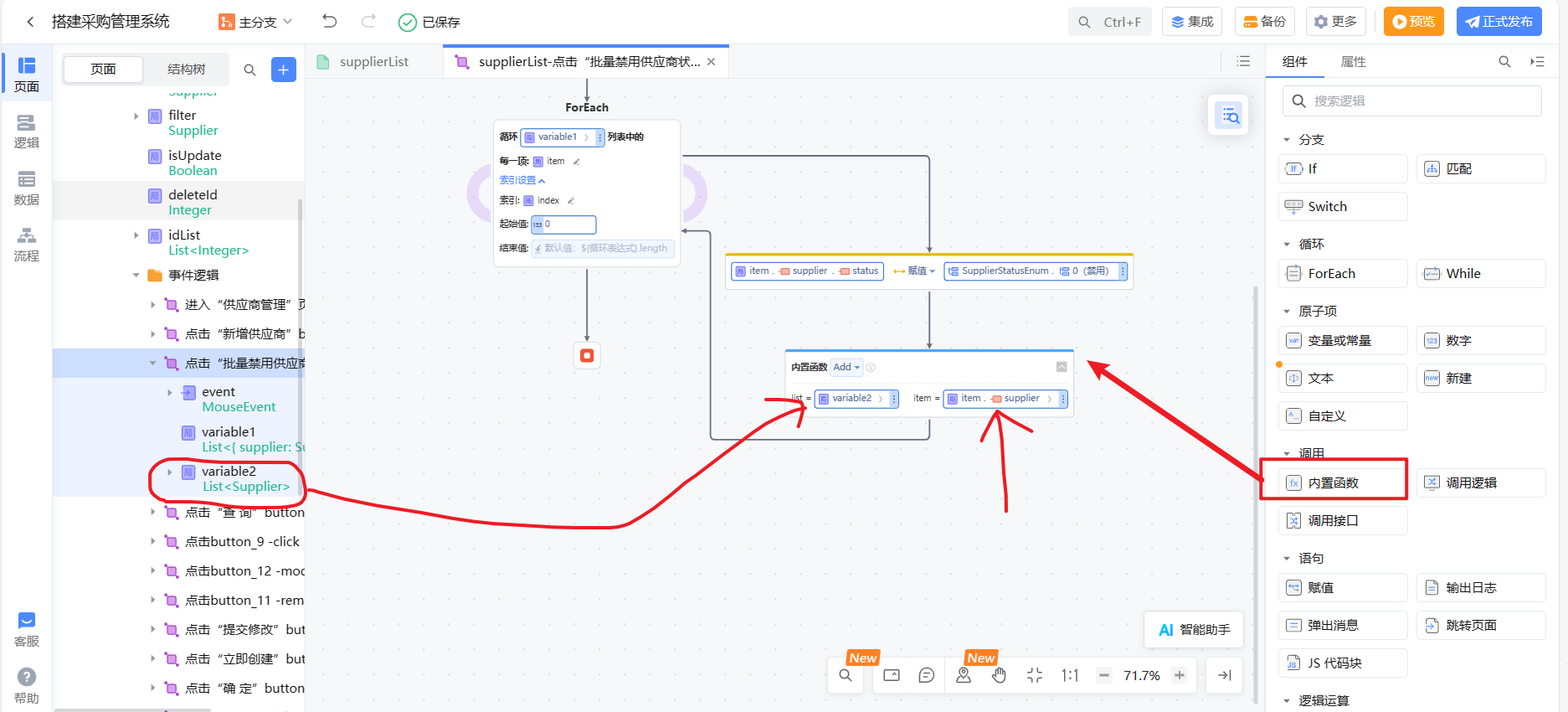The width and height of the screenshot is (1568, 712).
Task: Click the 起始值 input with 0
Action: coord(563,224)
